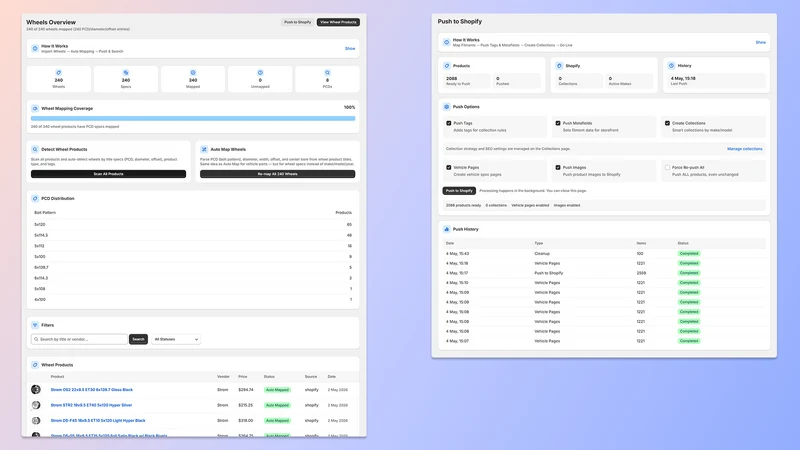The image size is (800, 450).
Task: Open the Strom DS-F45 Light Hyper Black product link
Action: pos(98,420)
